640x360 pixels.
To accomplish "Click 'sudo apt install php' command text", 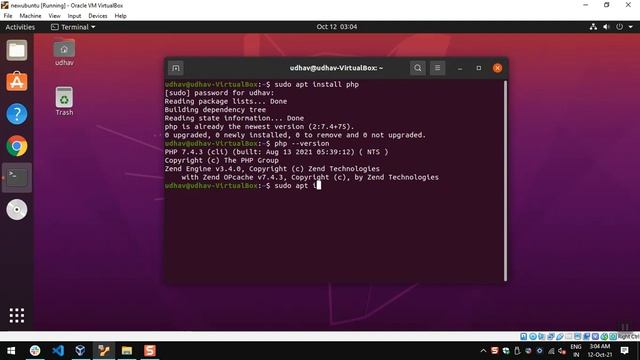I will (316, 84).
